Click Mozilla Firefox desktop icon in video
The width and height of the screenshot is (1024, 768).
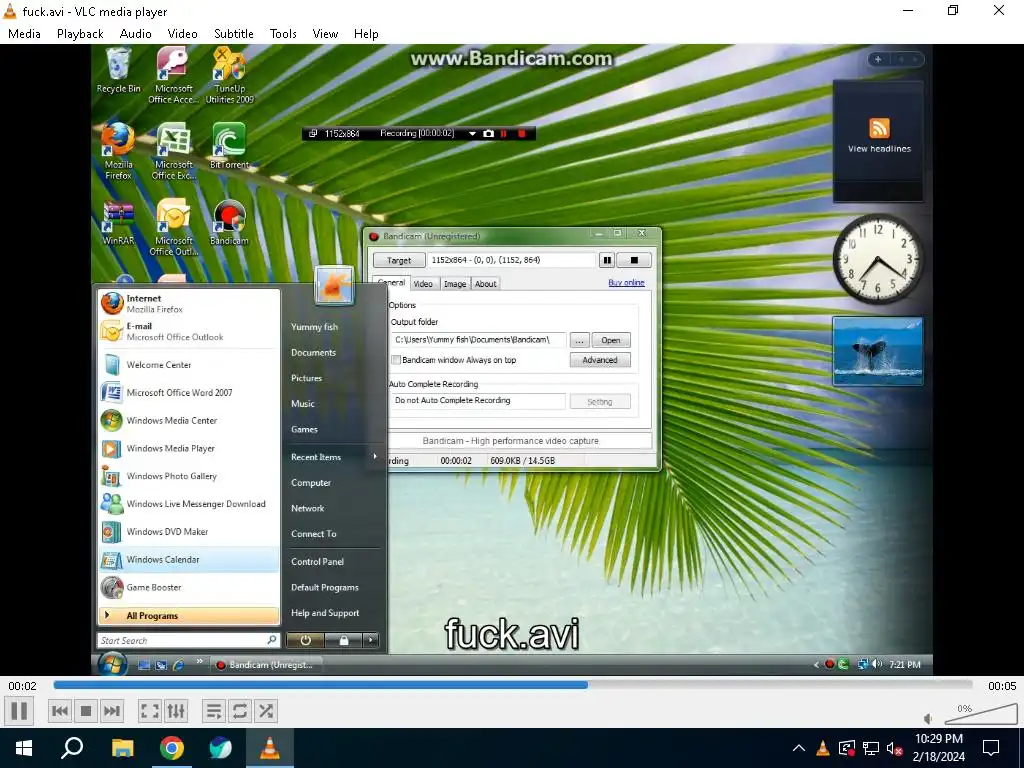[118, 151]
